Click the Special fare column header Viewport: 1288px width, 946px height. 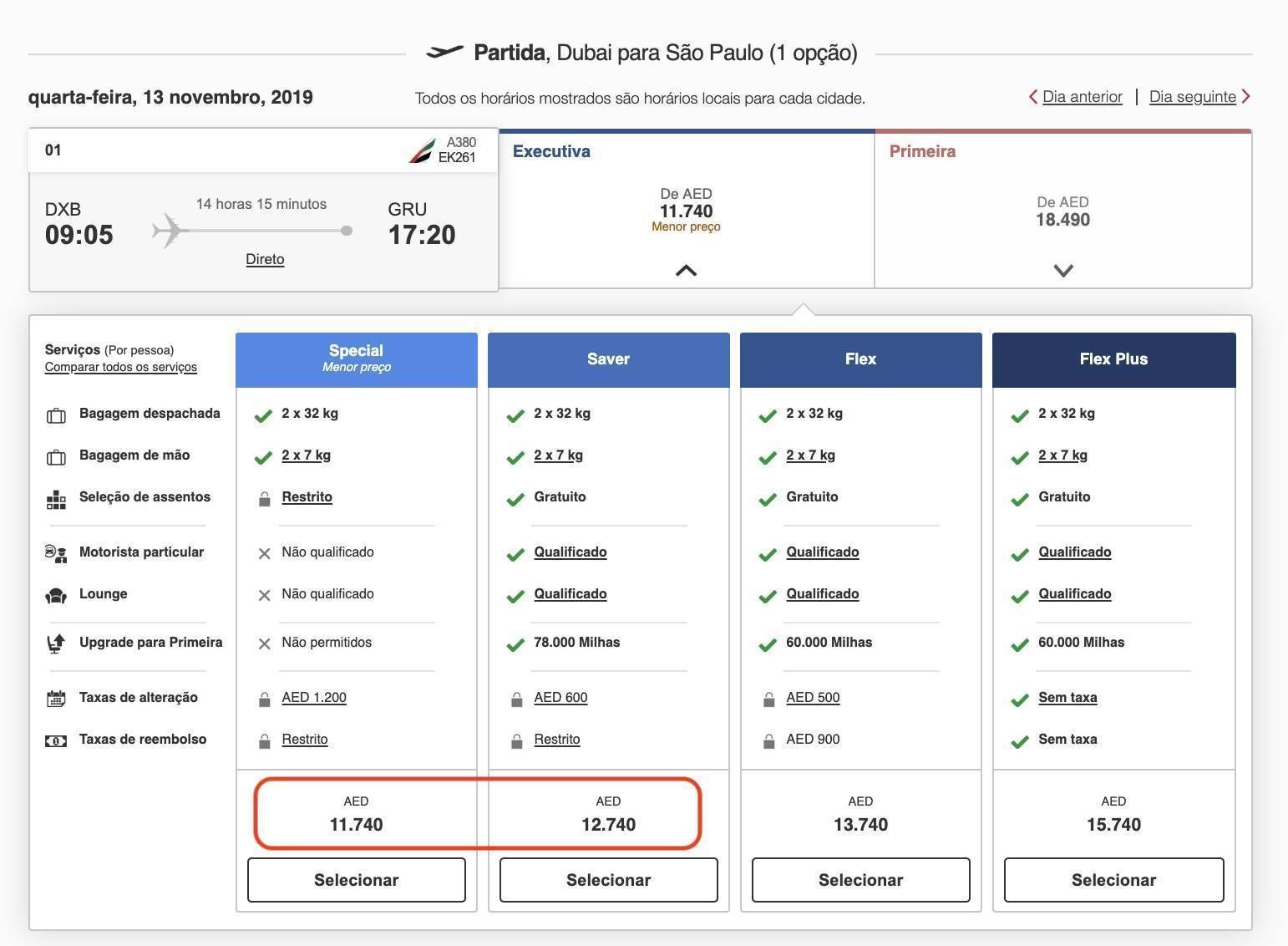tap(356, 360)
